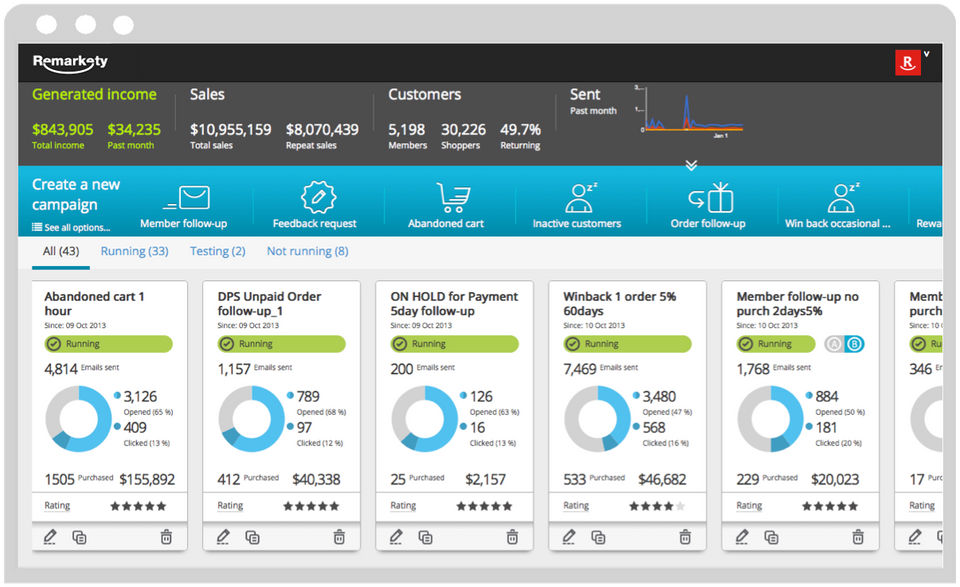960x587 pixels.
Task: Delete the DPS Unpaid Order follow-up_1 campaign
Action: (x=339, y=537)
